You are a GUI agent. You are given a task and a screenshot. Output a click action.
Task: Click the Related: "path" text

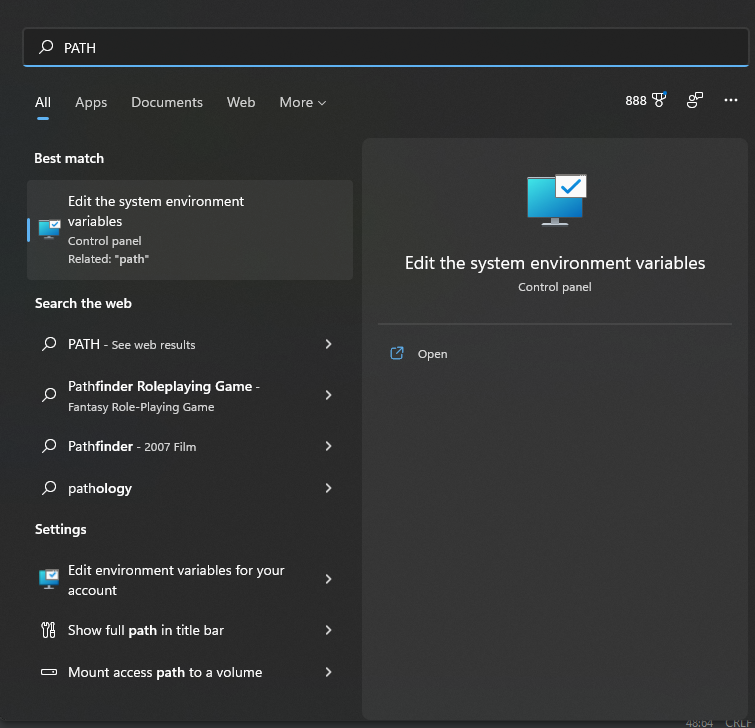pos(108,259)
